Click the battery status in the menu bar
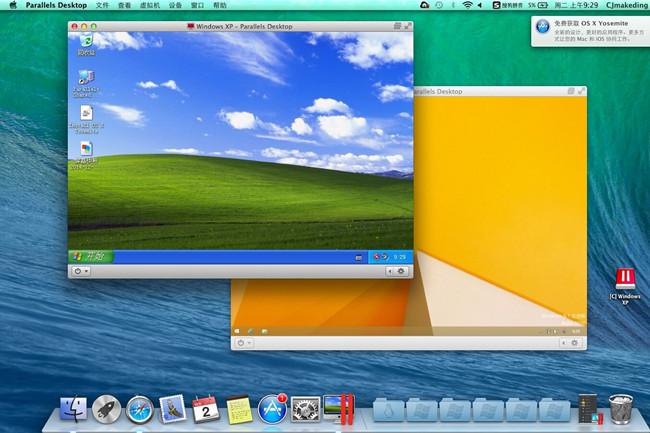Viewport: 650px width, 433px height. pyautogui.click(x=538, y=5)
